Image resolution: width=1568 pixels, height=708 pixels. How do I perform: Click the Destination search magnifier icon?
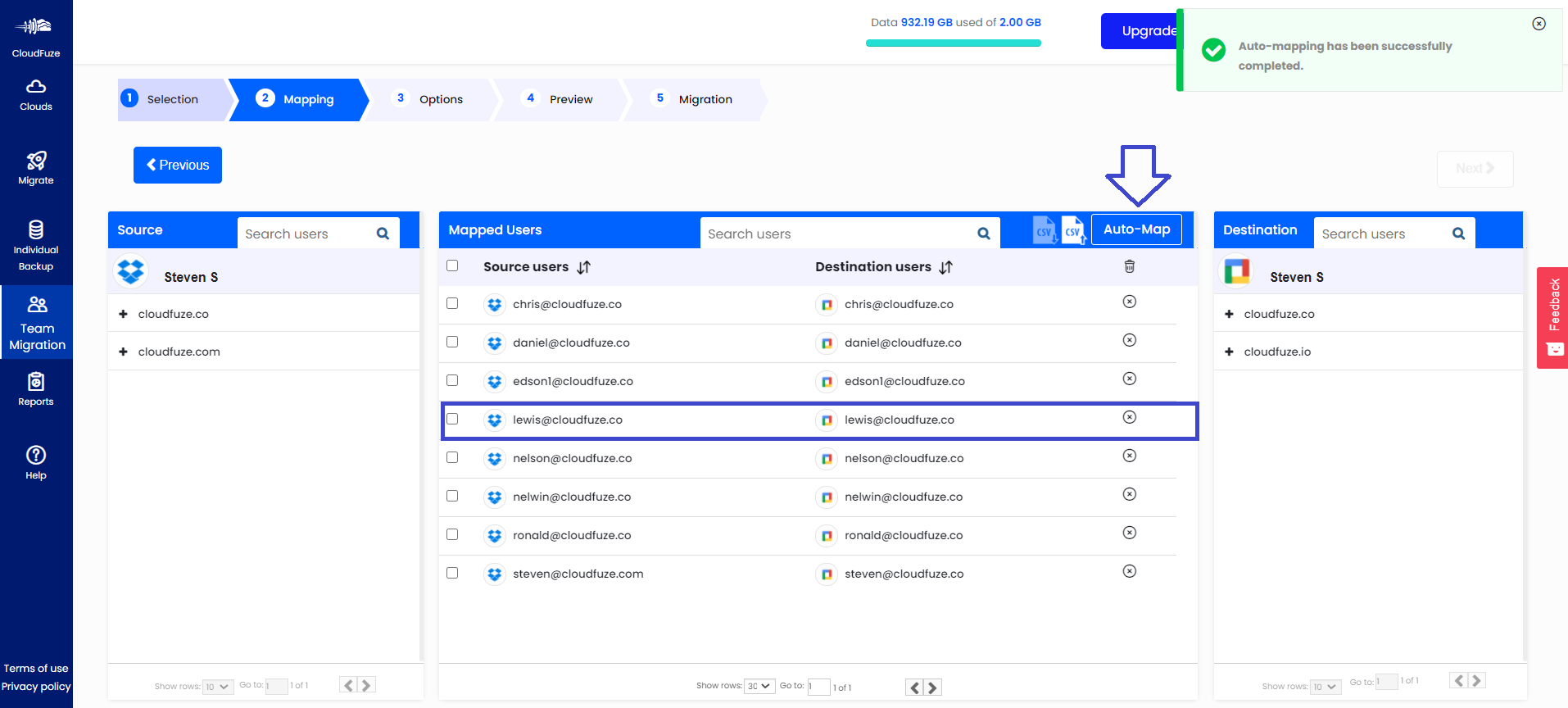[x=1458, y=234]
